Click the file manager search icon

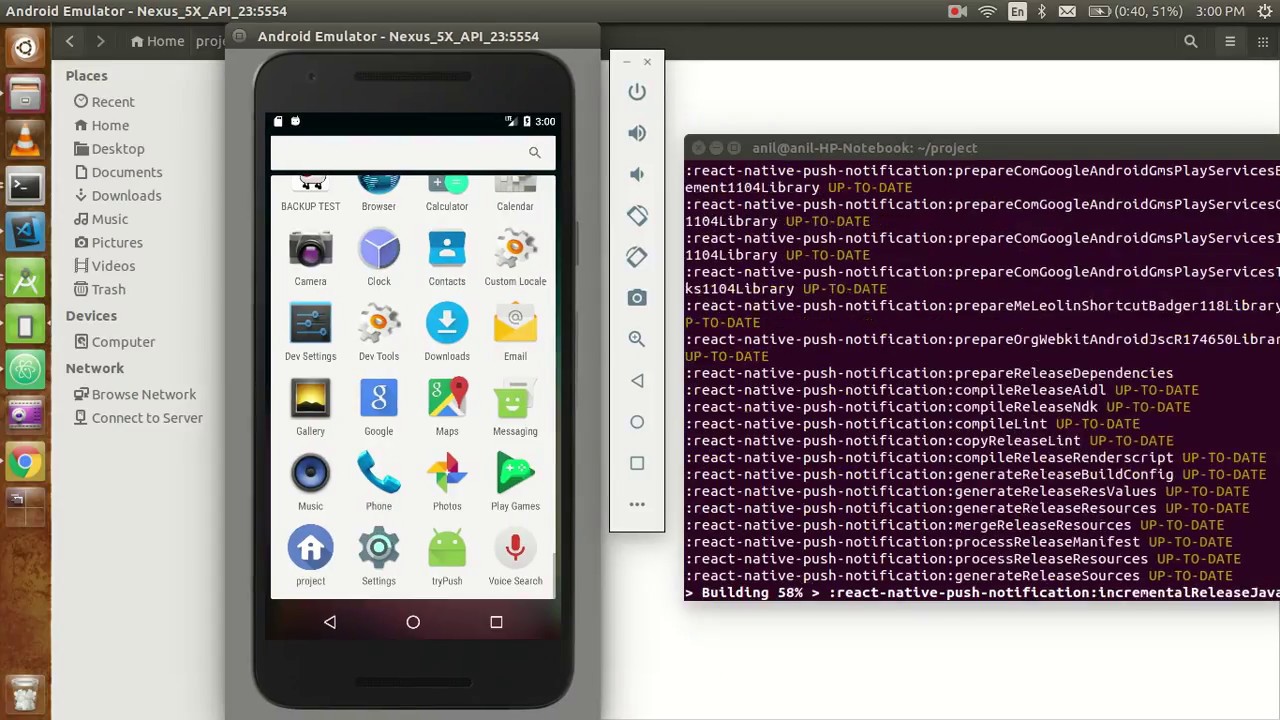[x=1190, y=41]
